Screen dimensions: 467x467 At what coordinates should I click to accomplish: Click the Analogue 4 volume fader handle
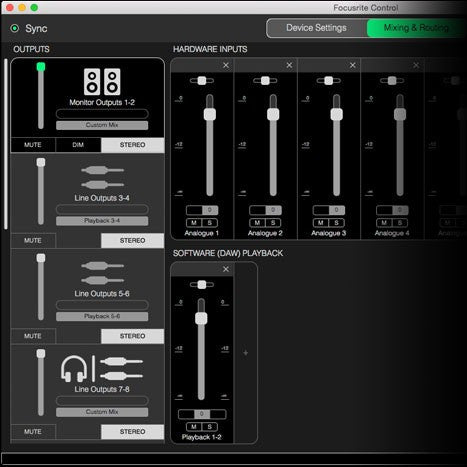(400, 114)
